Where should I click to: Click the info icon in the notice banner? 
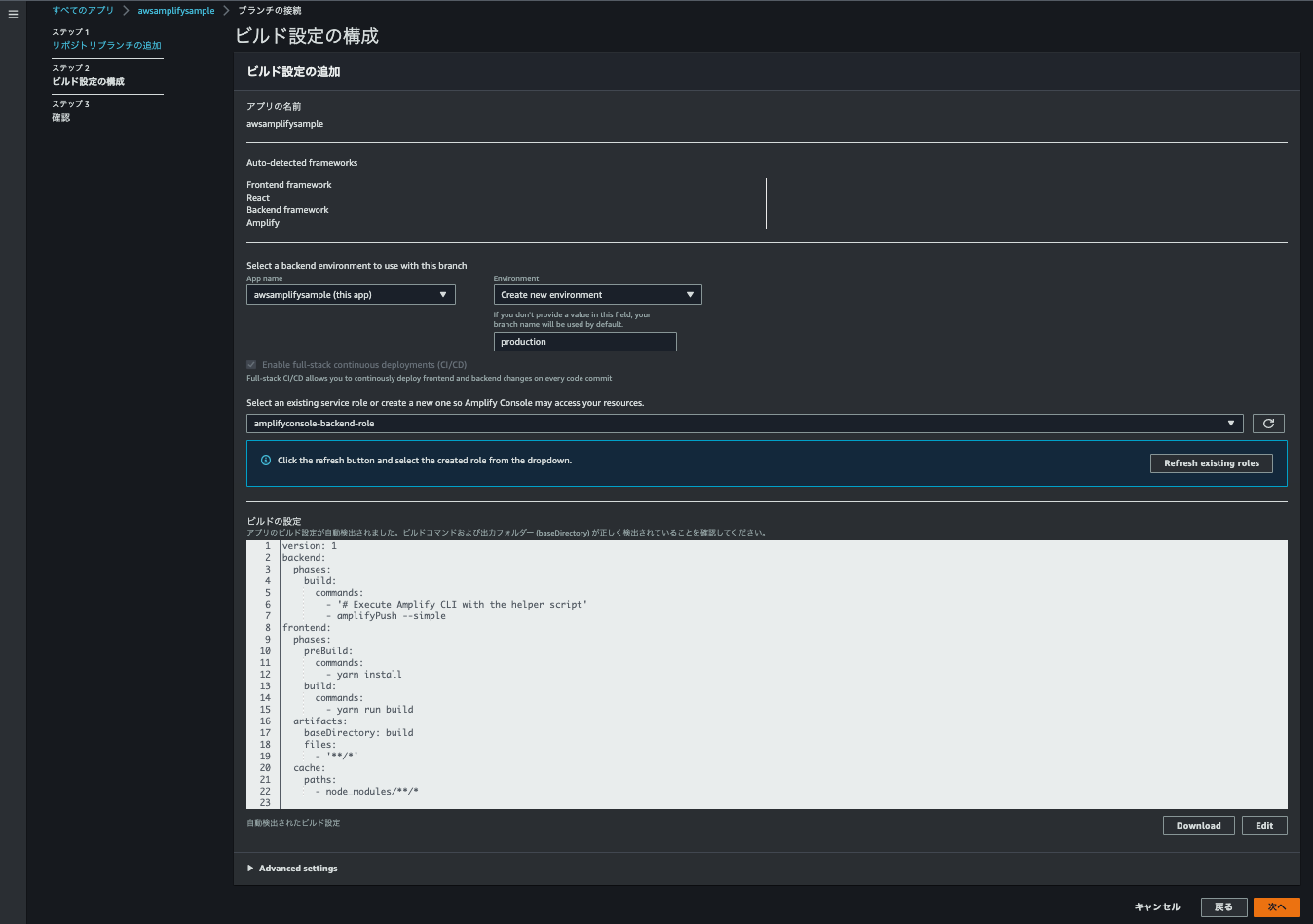[266, 461]
